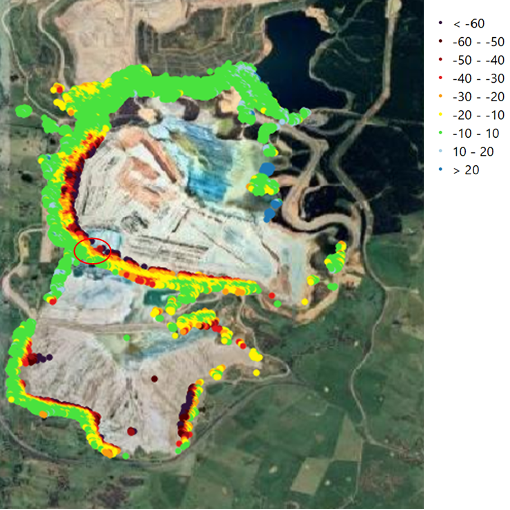510x510 pixels.
Task: Click the '10 - 20' legend label
Action: tap(473, 152)
